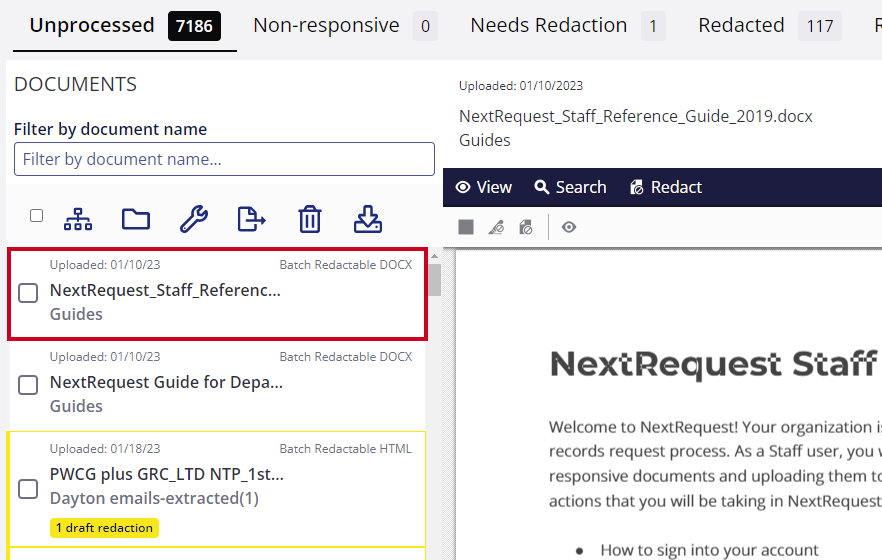Focus the Filter by document name field
Screen dimensions: 882x560
point(224,159)
